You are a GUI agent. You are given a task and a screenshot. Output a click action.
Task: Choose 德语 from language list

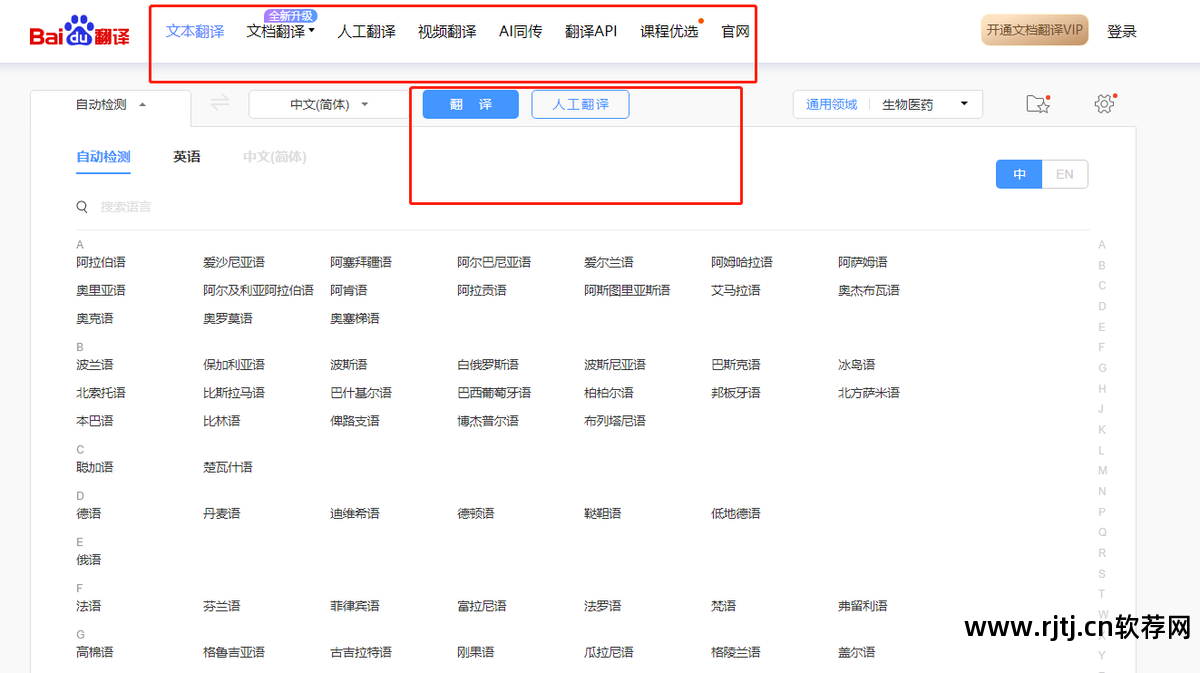pyautogui.click(x=89, y=513)
